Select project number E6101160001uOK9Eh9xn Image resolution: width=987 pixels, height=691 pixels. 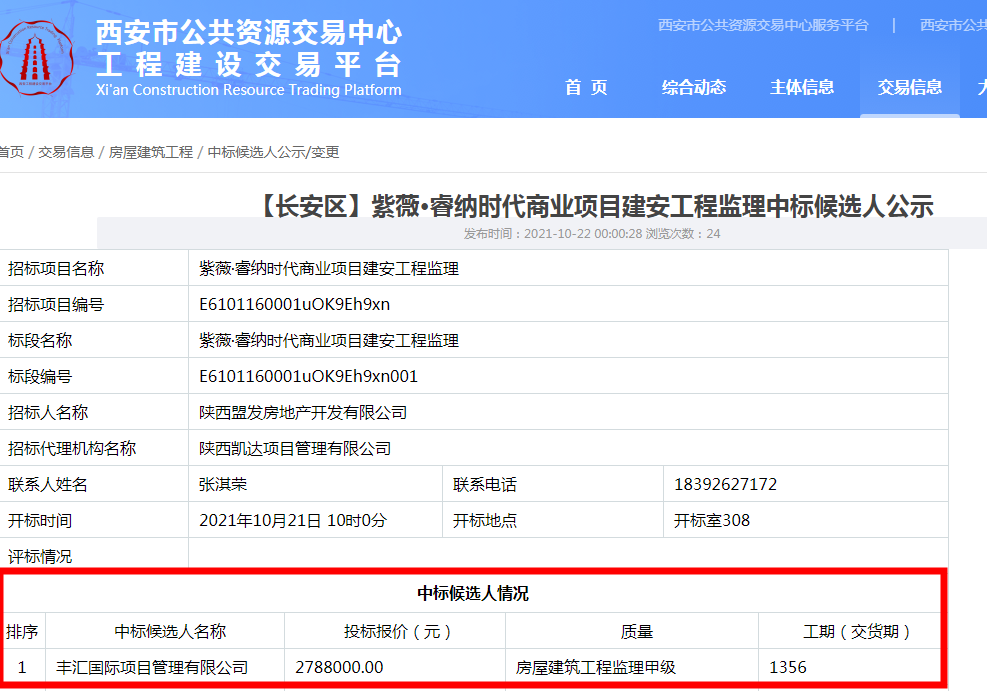point(295,305)
